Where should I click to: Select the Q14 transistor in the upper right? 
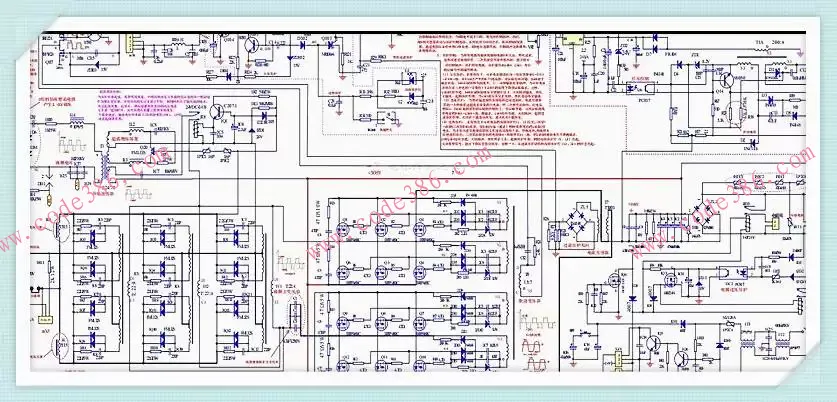click(x=725, y=81)
